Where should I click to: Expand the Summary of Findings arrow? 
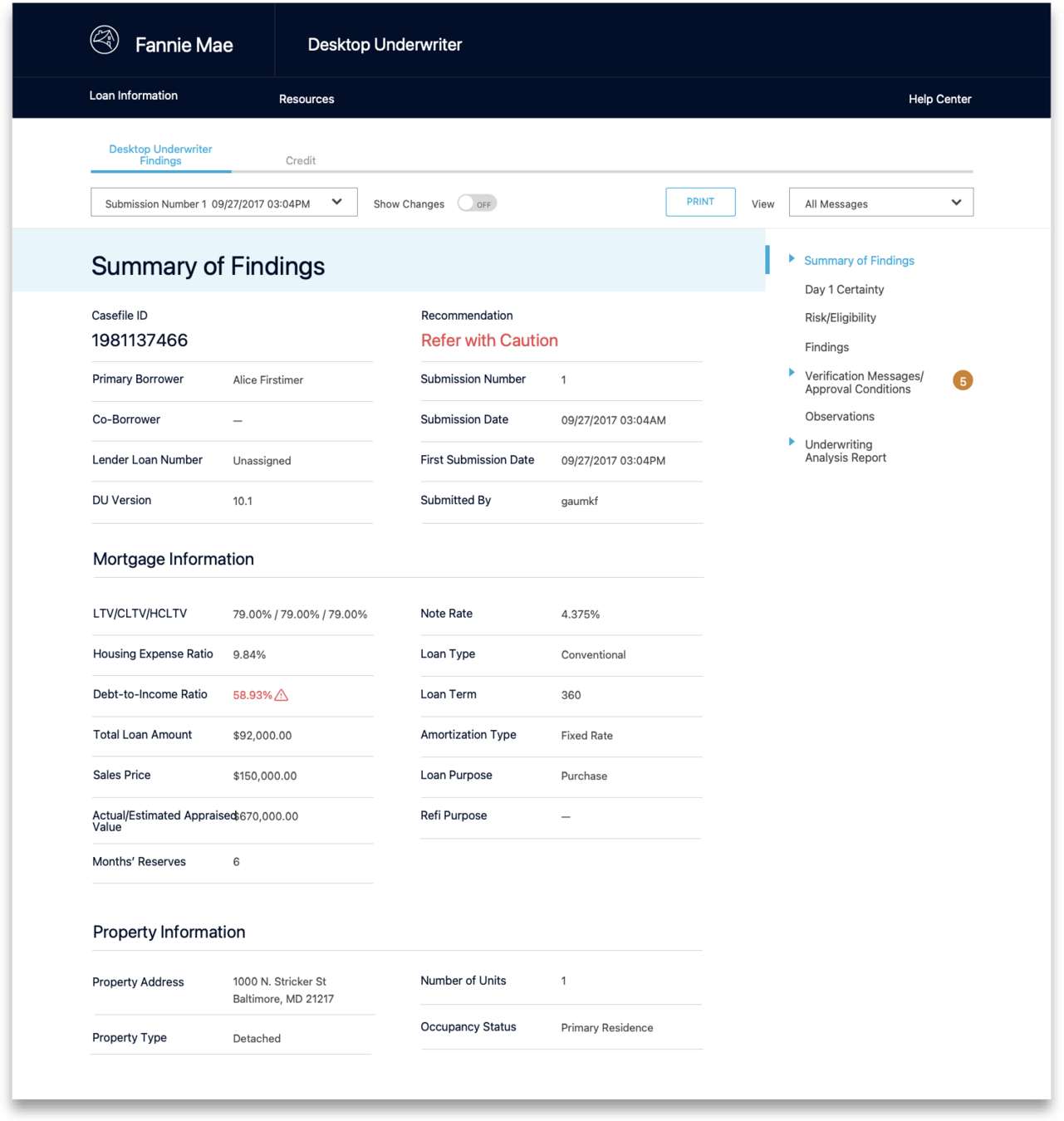coord(792,259)
